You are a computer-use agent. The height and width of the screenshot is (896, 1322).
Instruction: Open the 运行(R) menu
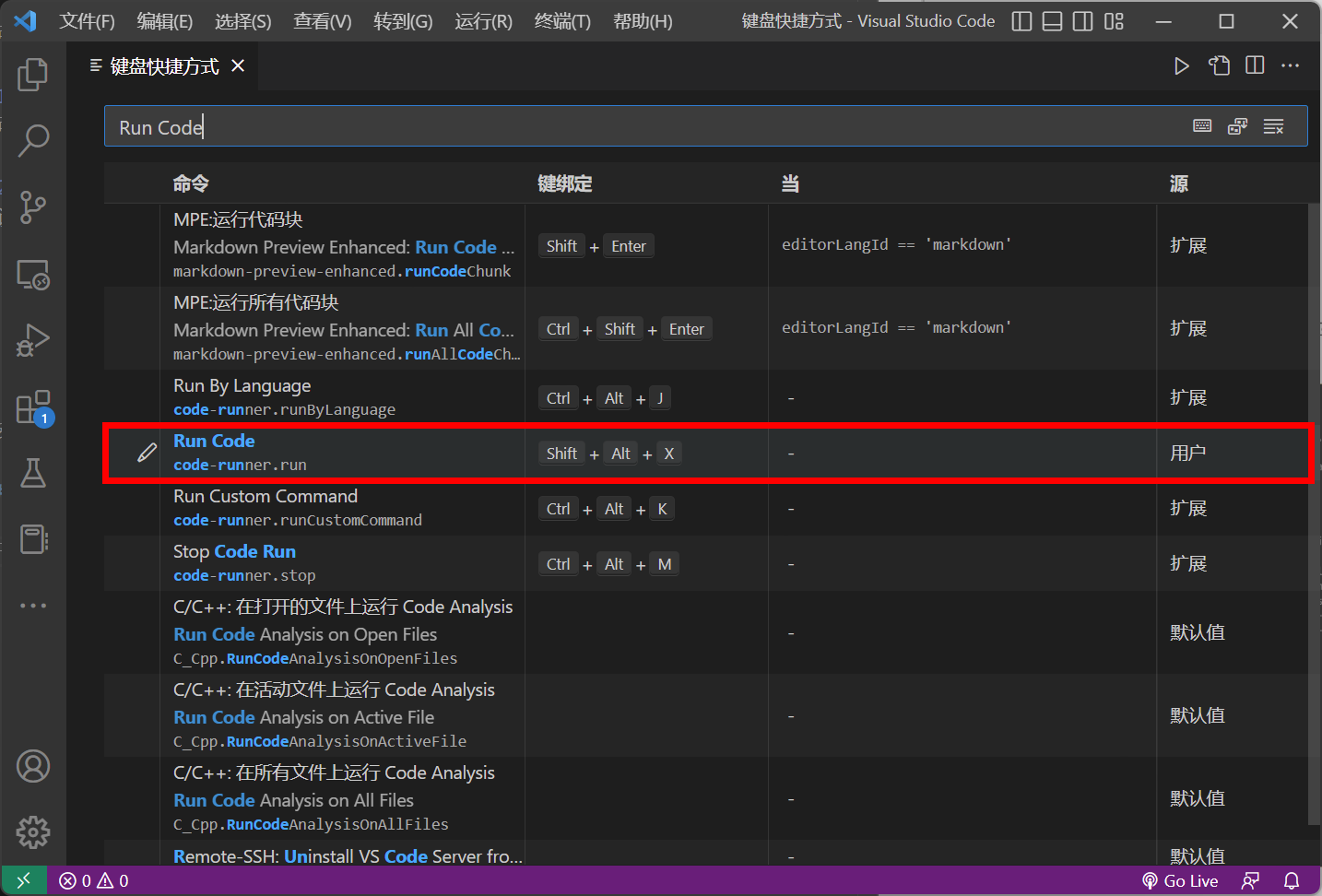click(483, 21)
